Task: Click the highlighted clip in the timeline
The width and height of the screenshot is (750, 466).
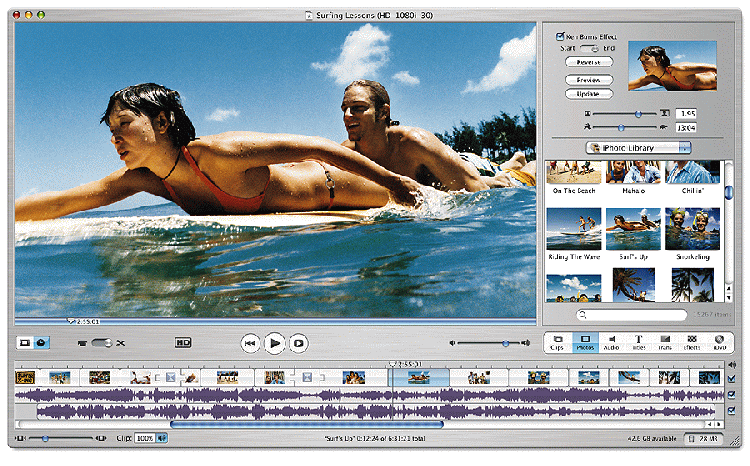Action: click(418, 377)
